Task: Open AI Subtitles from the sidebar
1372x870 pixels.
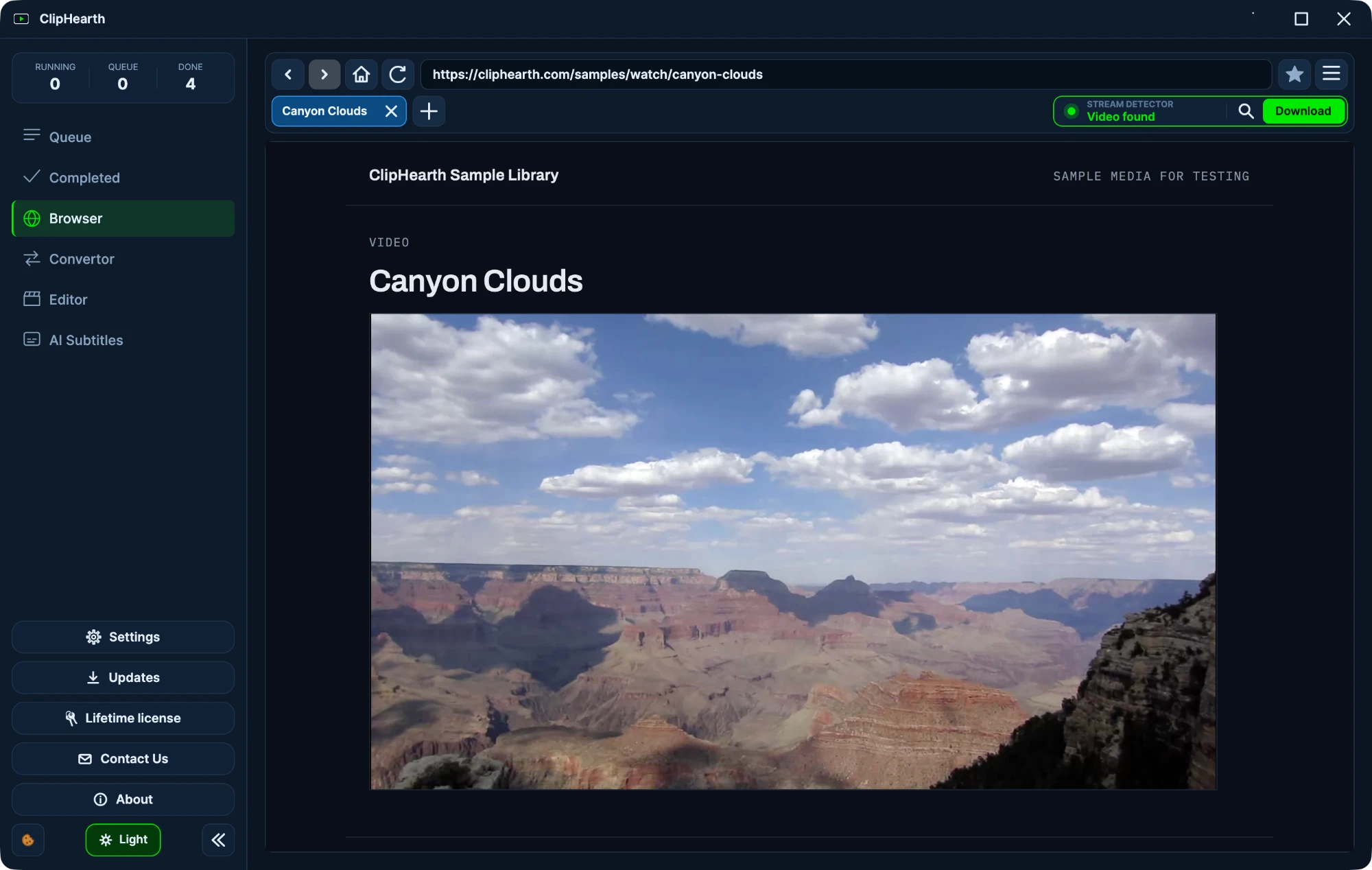Action: tap(123, 340)
